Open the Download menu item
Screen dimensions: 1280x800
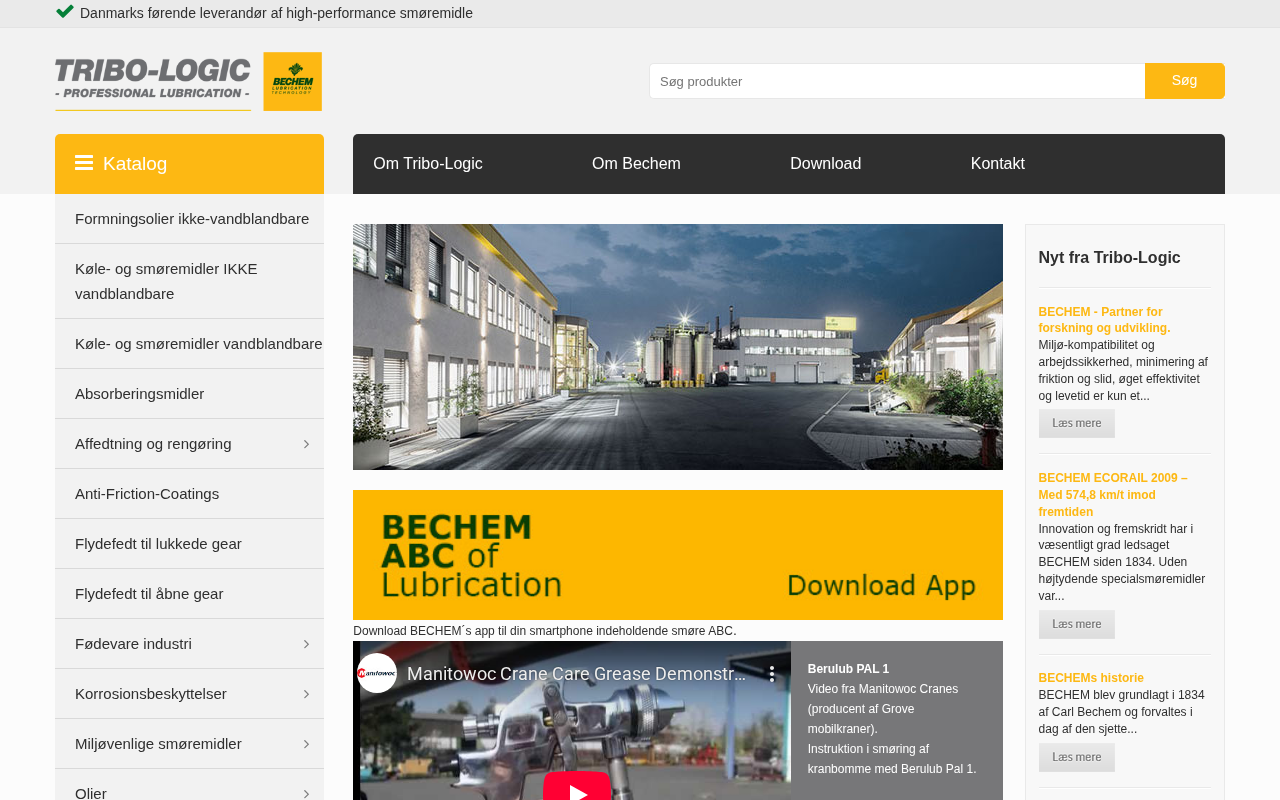(x=825, y=164)
